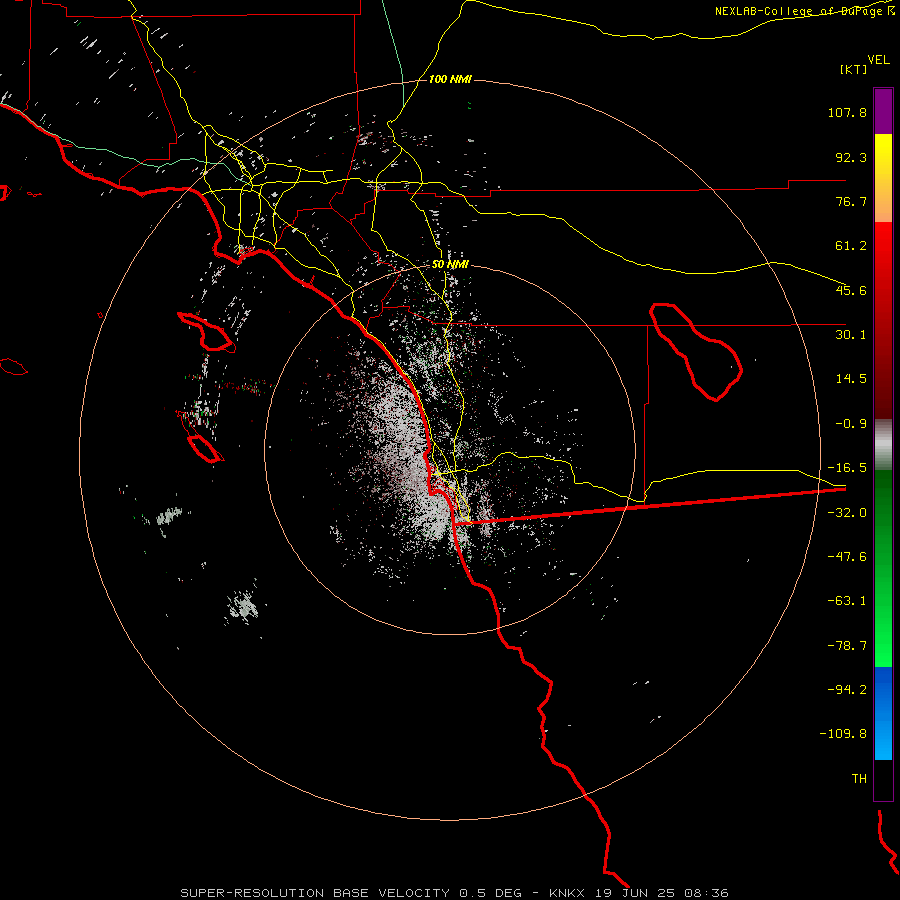This screenshot has width=900, height=900.
Task: Click the 14.5 legend value
Action: coord(851,379)
